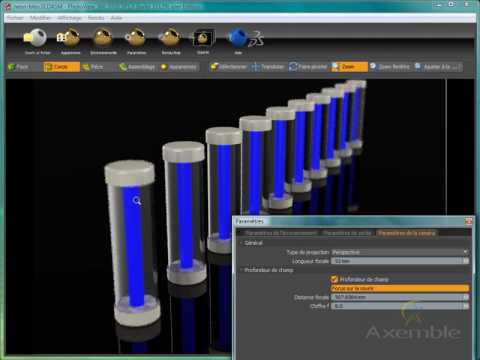Switch to Paramètres de sortie tab
The image size is (480, 360).
pos(347,233)
